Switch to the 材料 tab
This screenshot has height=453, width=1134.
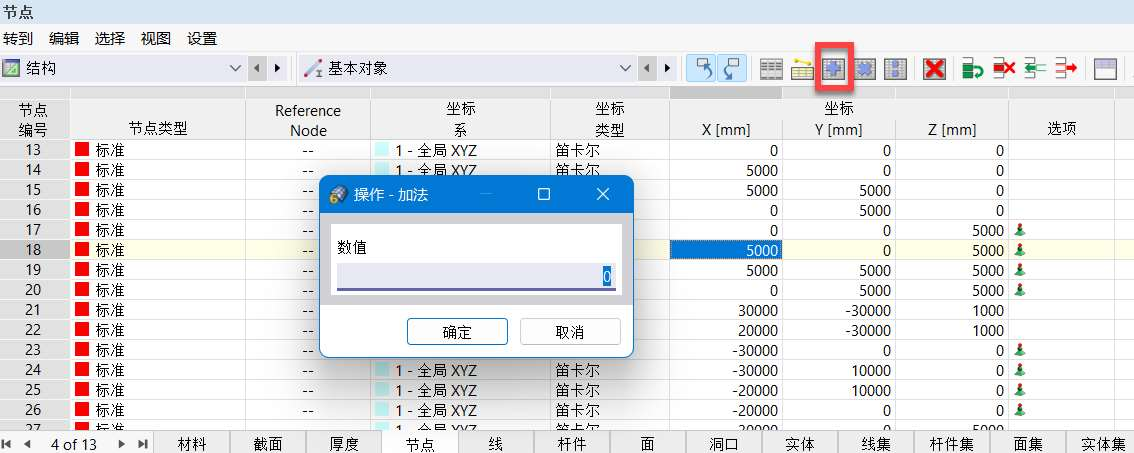(x=192, y=444)
